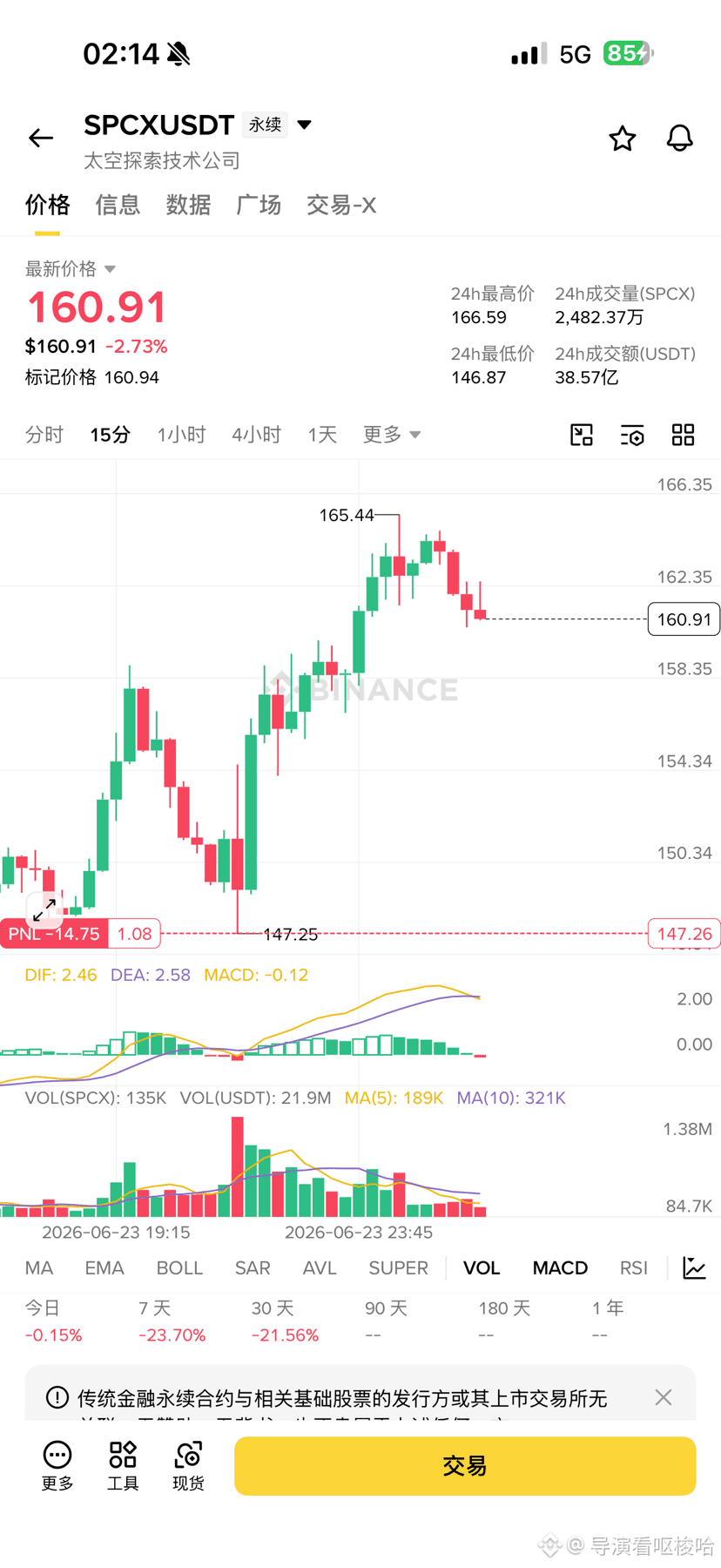Open the grid layout icon
The width and height of the screenshot is (721, 1568).
[684, 435]
